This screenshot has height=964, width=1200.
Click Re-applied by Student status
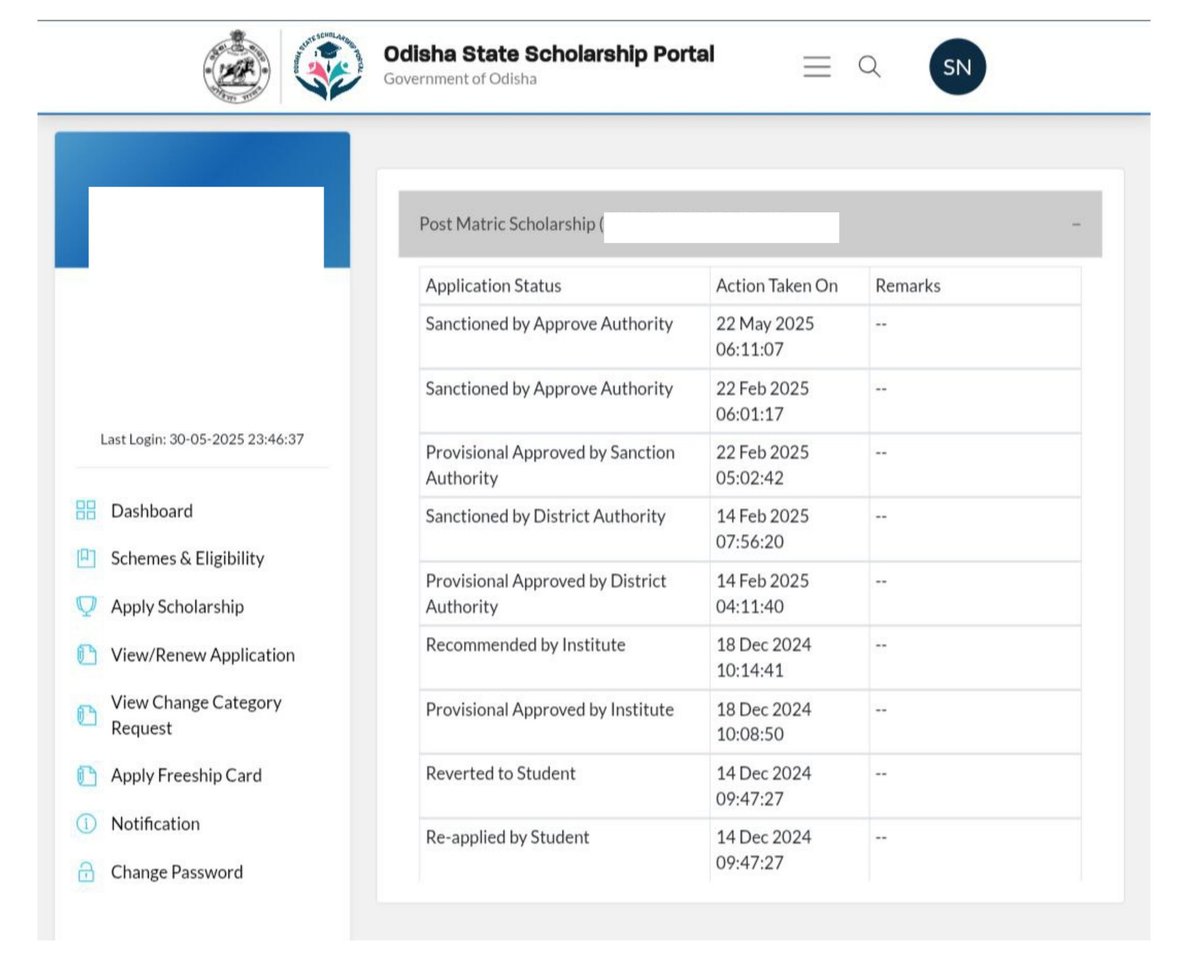point(507,838)
